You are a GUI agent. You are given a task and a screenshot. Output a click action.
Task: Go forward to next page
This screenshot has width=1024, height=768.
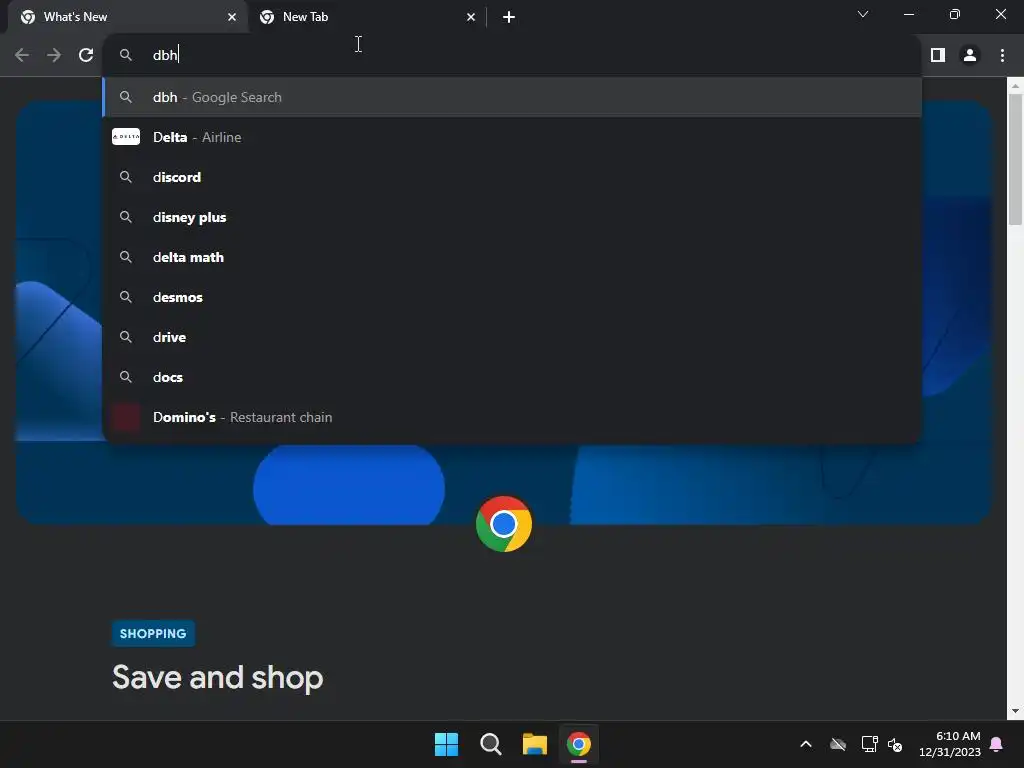(x=54, y=56)
